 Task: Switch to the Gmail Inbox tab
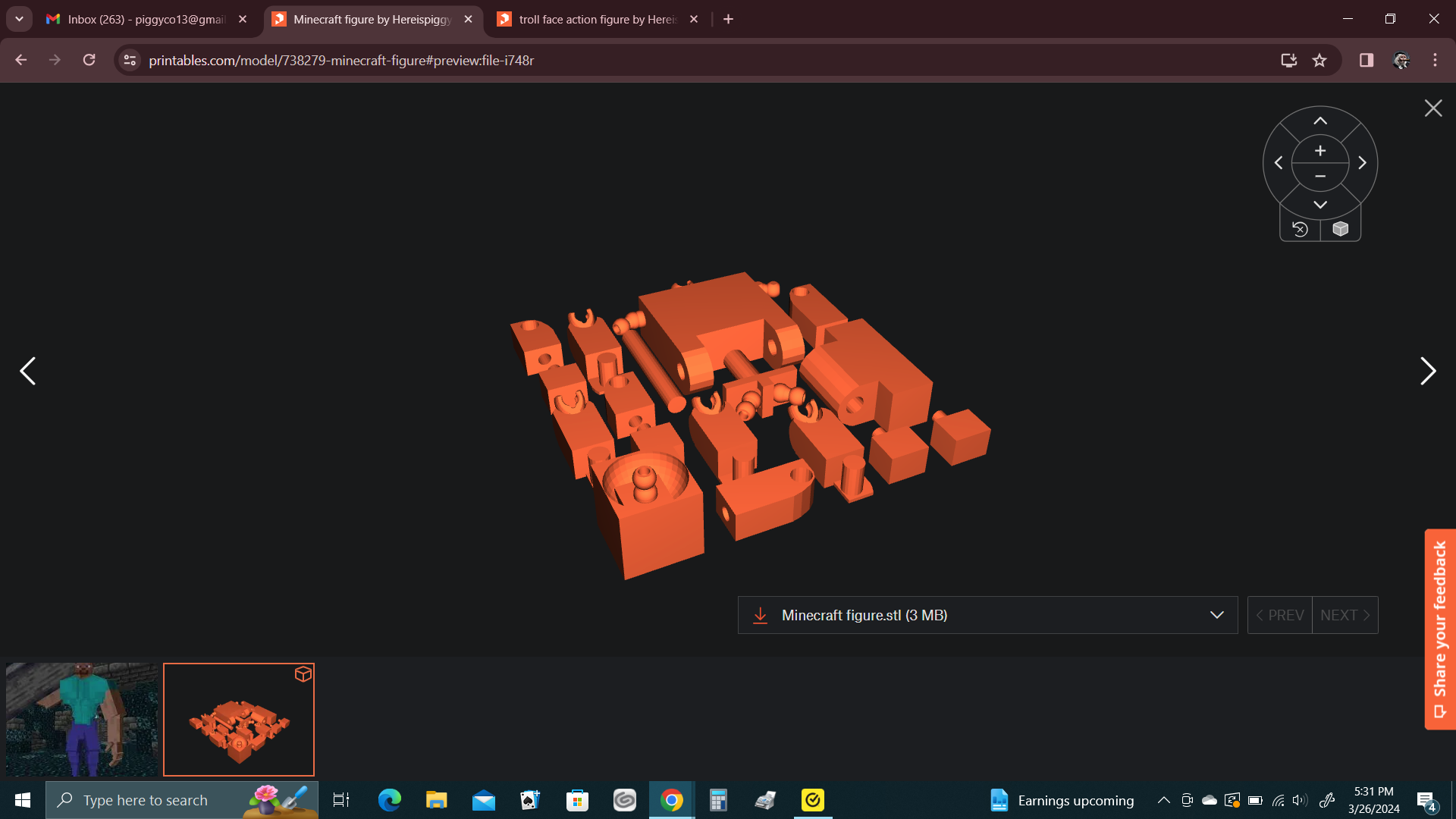pyautogui.click(x=146, y=19)
